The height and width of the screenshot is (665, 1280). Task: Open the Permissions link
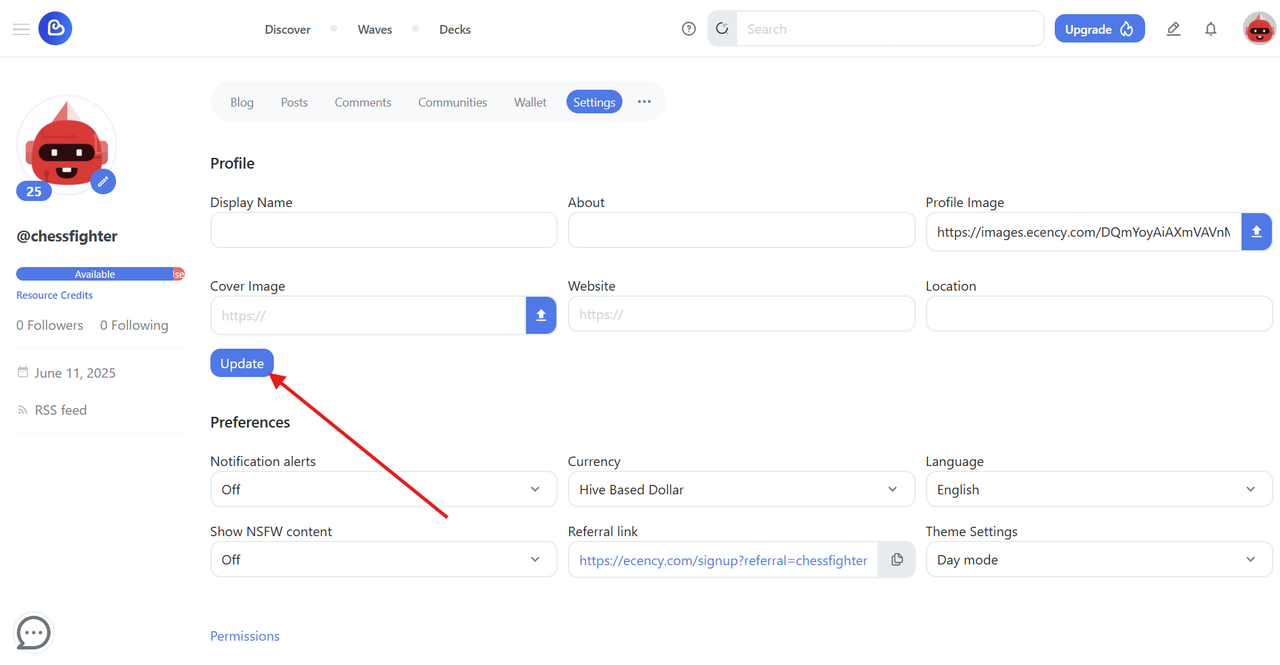[x=245, y=636]
